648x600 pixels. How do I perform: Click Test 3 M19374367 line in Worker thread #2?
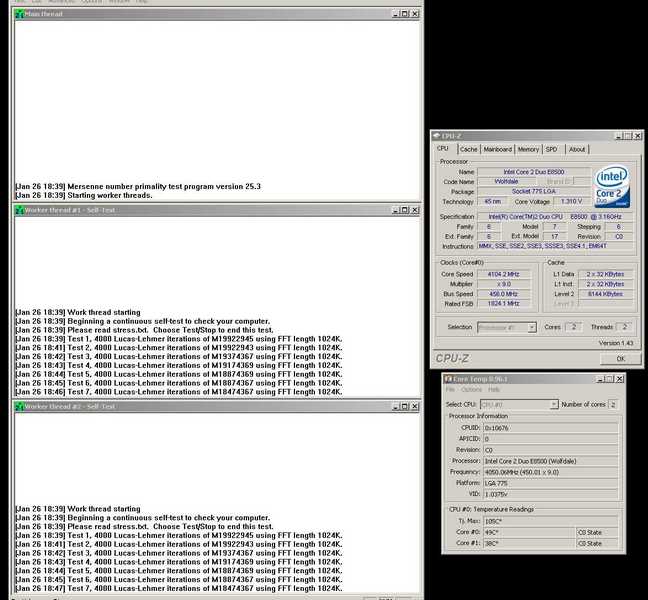pyautogui.click(x=179, y=553)
